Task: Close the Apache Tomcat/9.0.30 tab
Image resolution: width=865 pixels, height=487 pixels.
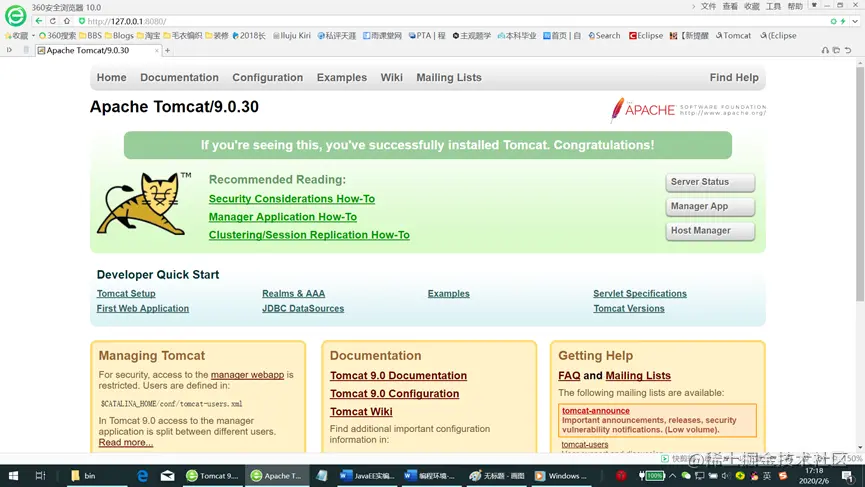Action: (157, 50)
